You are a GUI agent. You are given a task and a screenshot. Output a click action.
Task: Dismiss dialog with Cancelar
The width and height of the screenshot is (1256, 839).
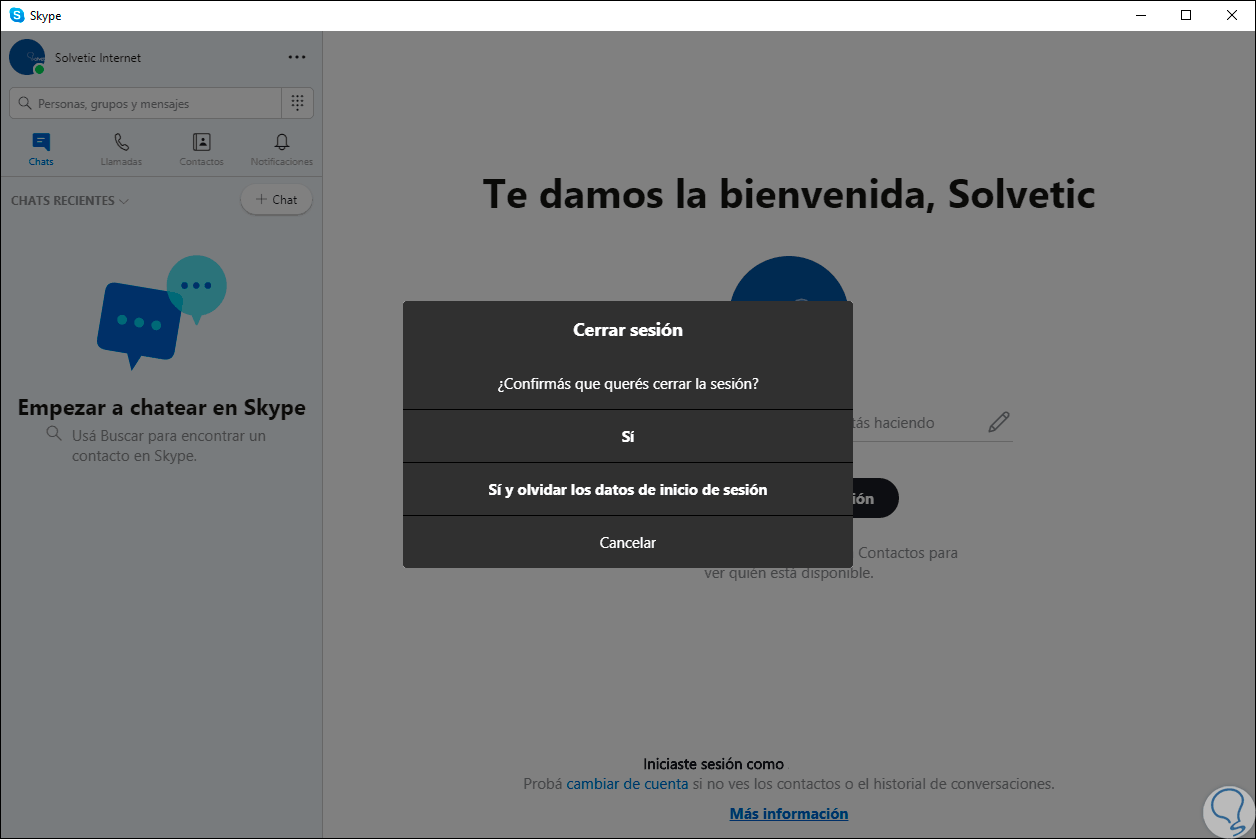tap(628, 542)
